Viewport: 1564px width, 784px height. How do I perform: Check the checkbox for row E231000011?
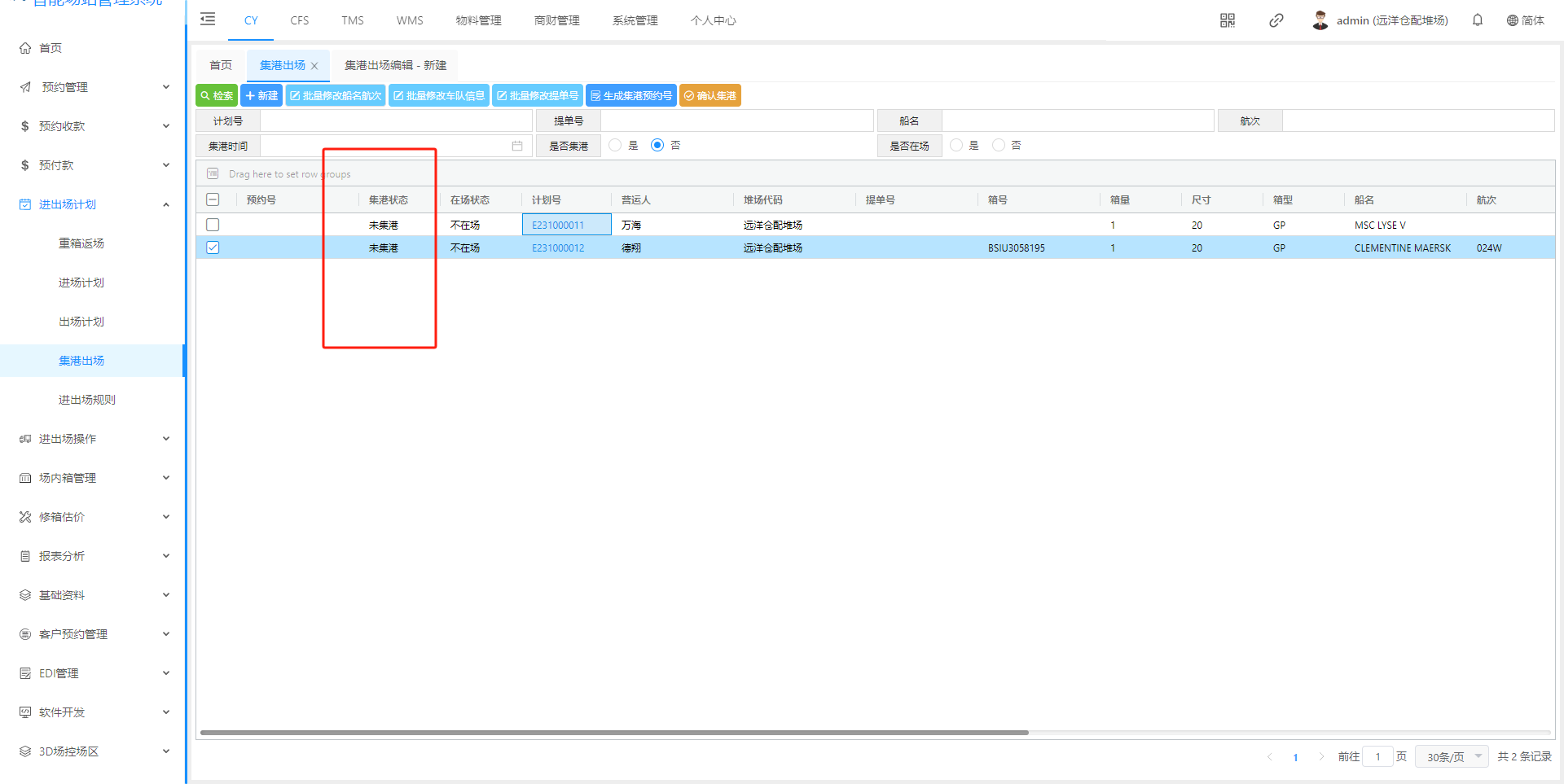[x=213, y=225]
